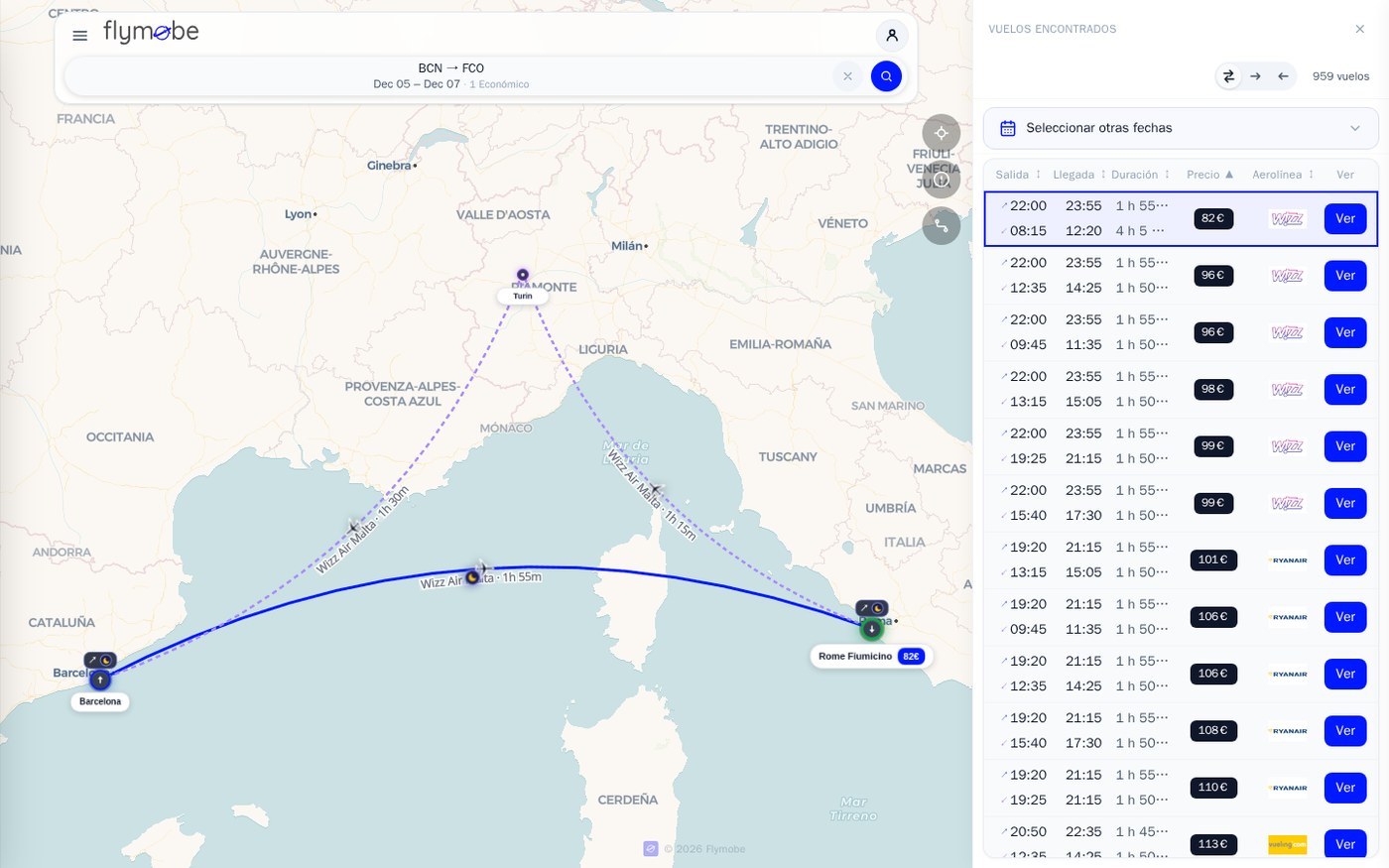Screen dimensions: 1389x868
Task: Select the 106 € flight returning at 09:45
Action: coord(1181,617)
